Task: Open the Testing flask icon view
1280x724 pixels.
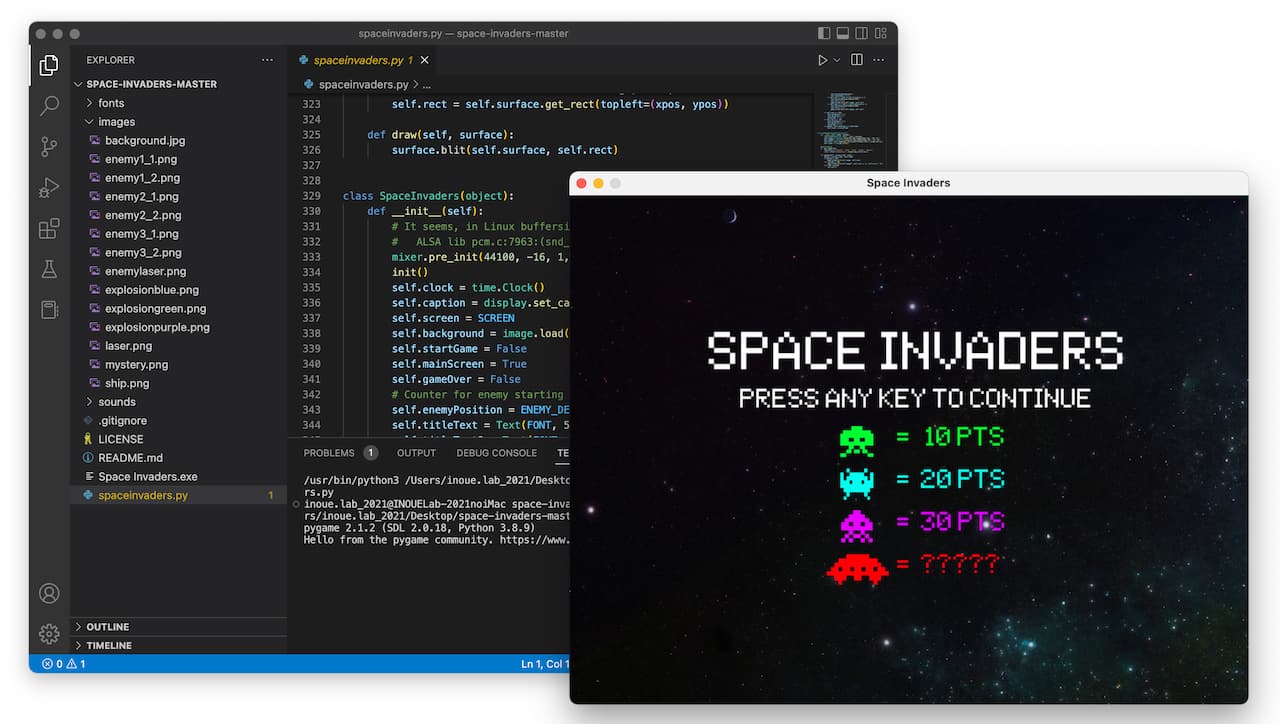Action: (49, 270)
